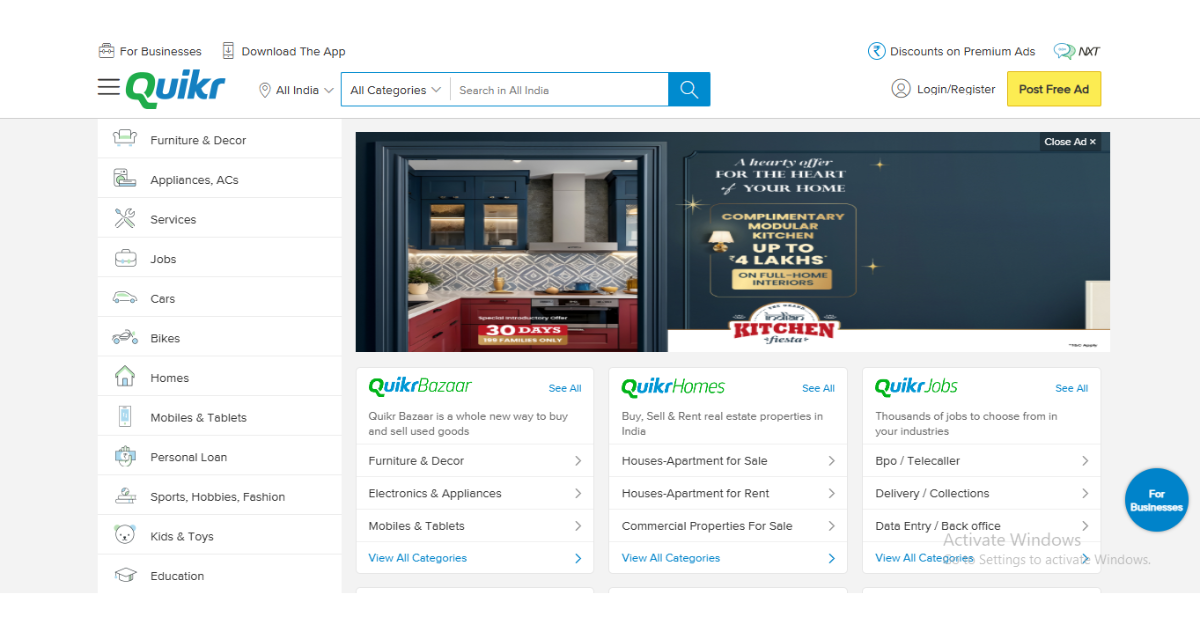Image resolution: width=1200 pixels, height=628 pixels.
Task: Expand Bpo / Telecaller jobs row
Action: 981,461
